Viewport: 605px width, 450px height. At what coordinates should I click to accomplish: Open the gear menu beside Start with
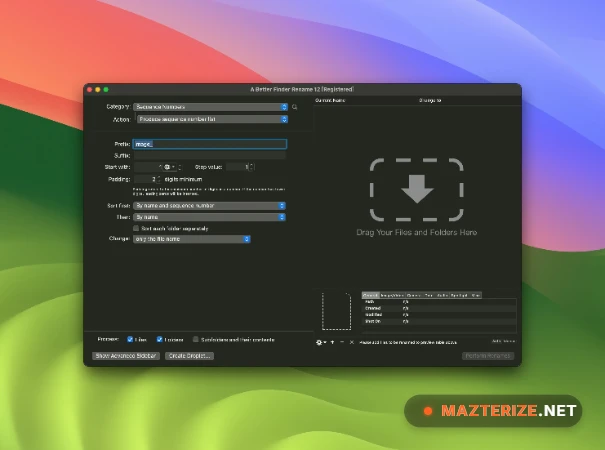pos(169,167)
